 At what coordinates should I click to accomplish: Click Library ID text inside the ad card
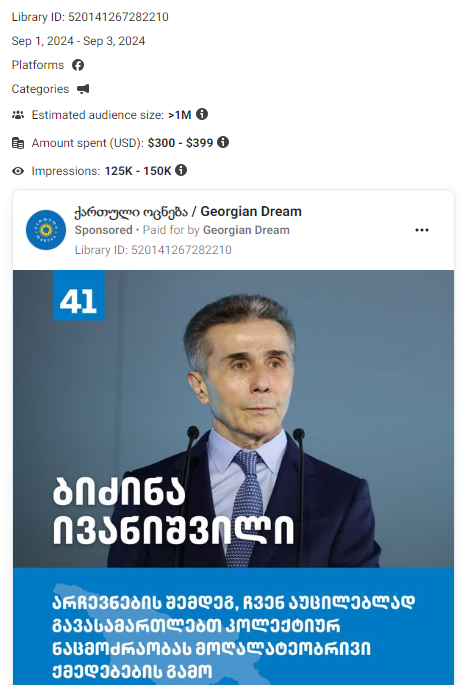click(153, 250)
